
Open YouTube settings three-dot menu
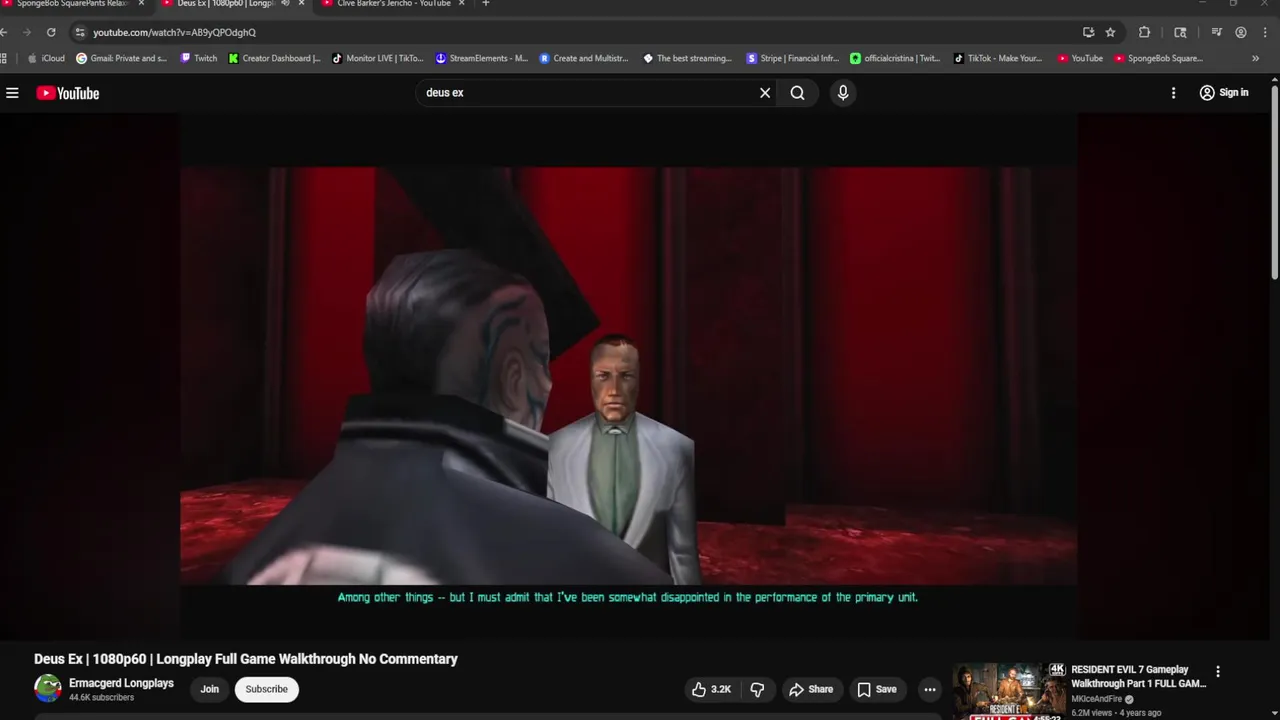tap(1173, 93)
